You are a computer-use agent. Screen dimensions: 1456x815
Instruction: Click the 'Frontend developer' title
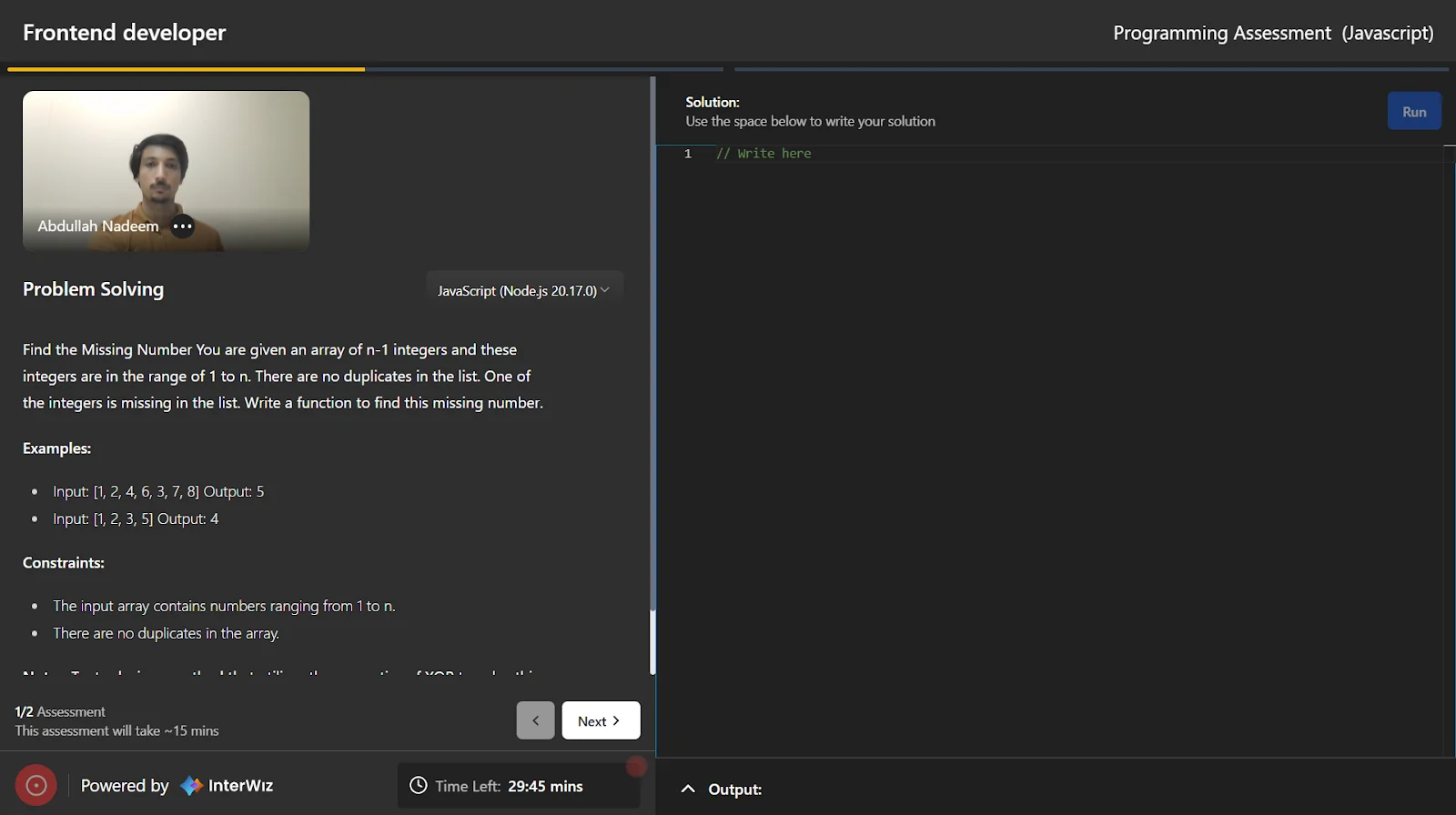click(x=124, y=33)
